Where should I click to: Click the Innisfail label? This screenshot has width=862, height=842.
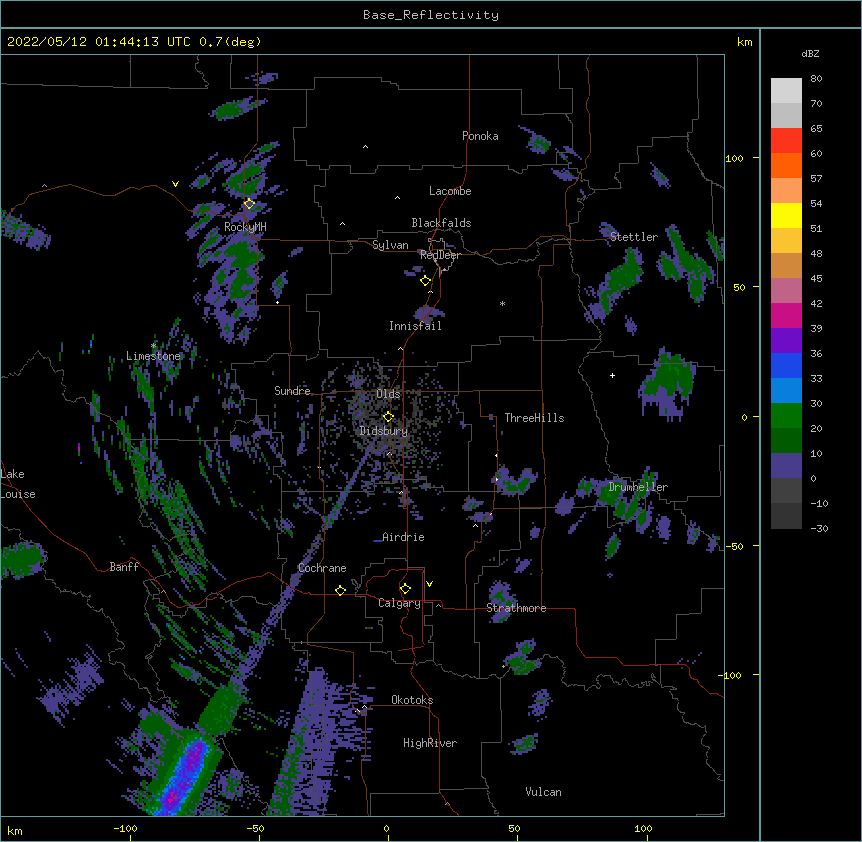tap(415, 326)
